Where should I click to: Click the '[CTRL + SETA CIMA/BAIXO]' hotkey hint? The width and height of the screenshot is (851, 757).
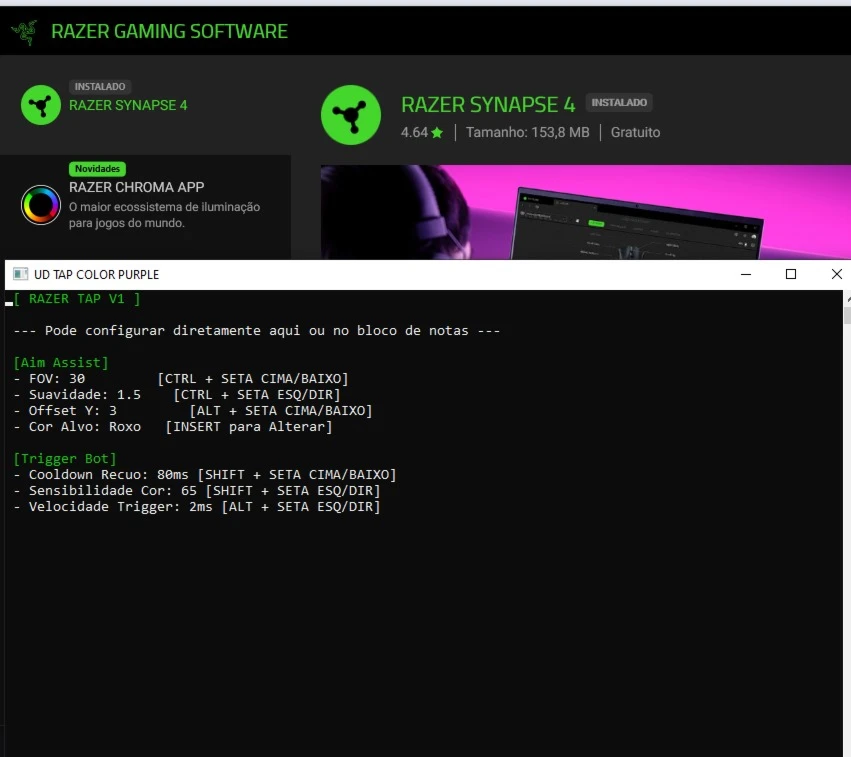253,379
